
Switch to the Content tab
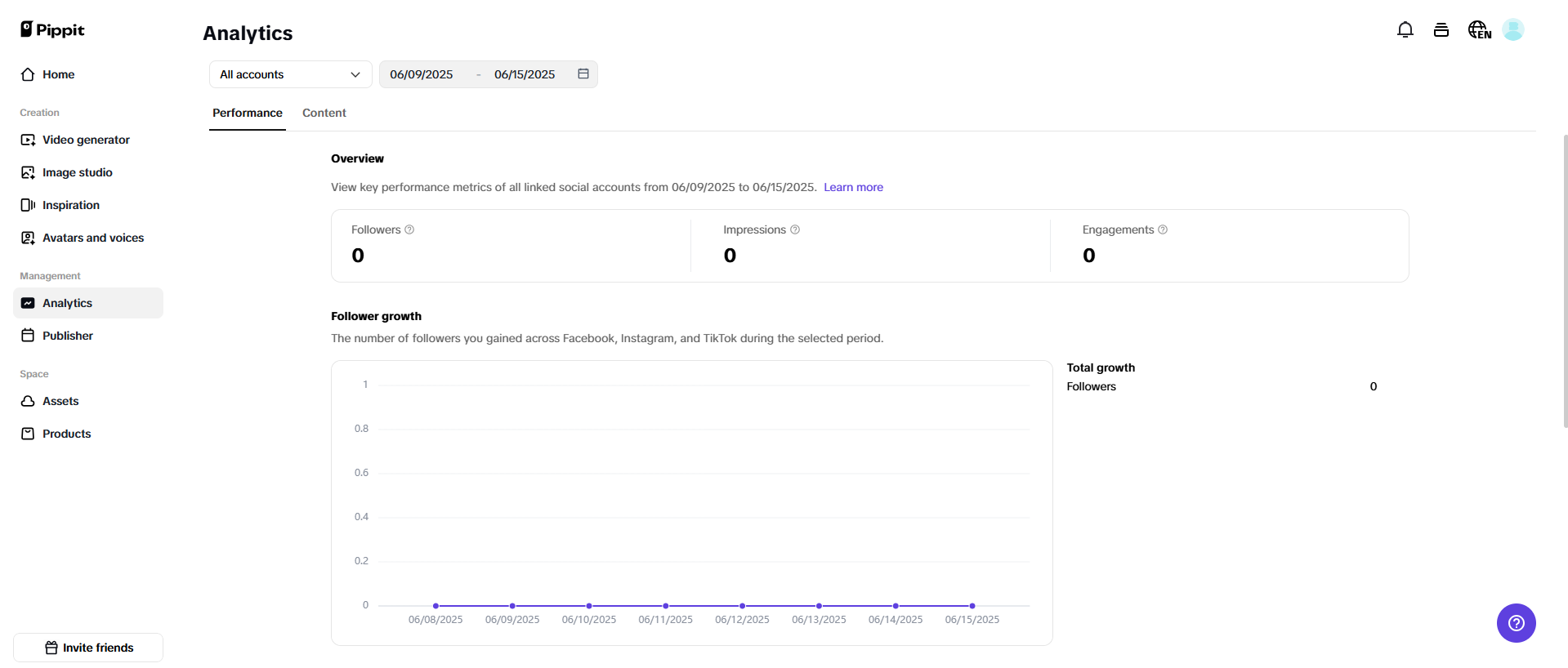324,113
